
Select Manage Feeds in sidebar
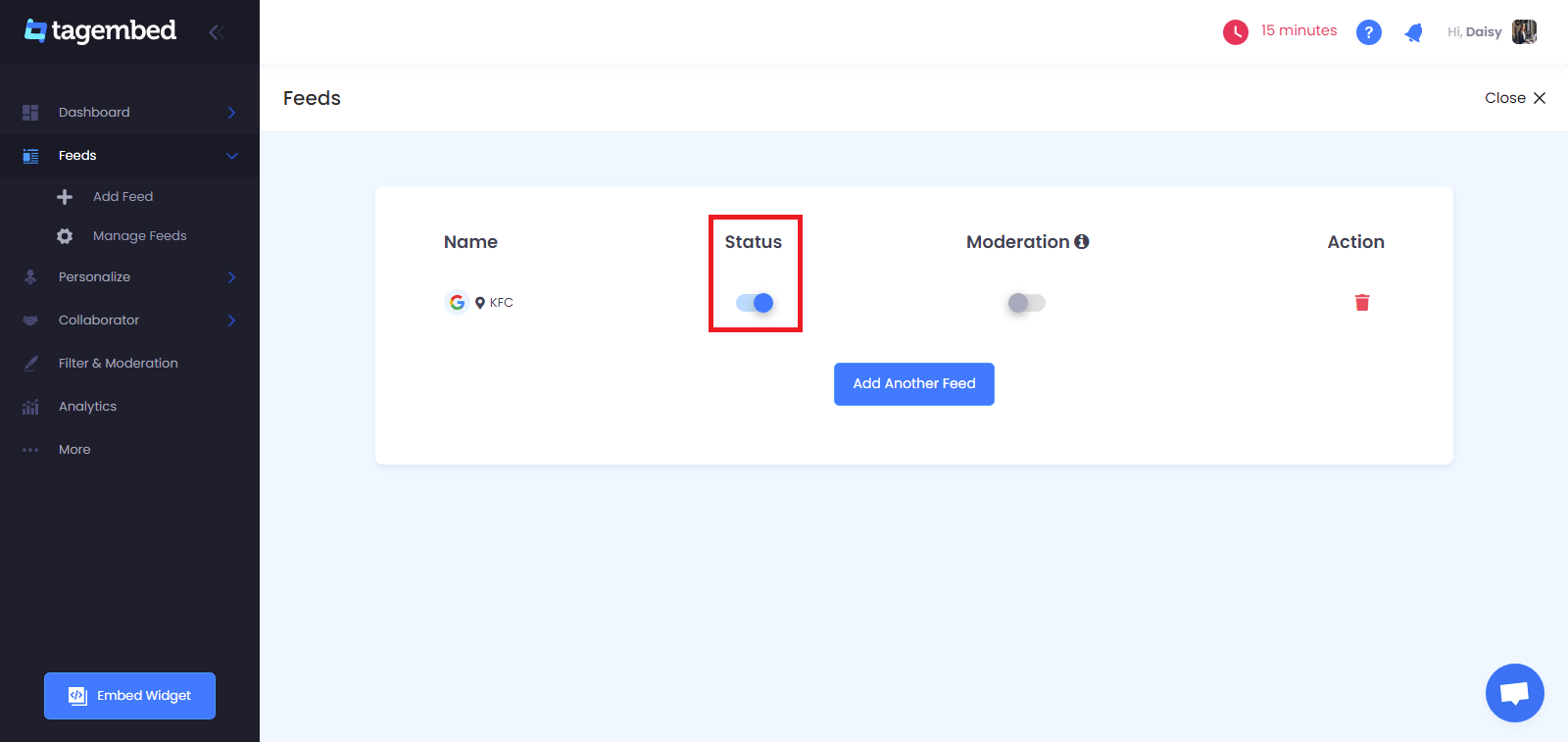[140, 236]
